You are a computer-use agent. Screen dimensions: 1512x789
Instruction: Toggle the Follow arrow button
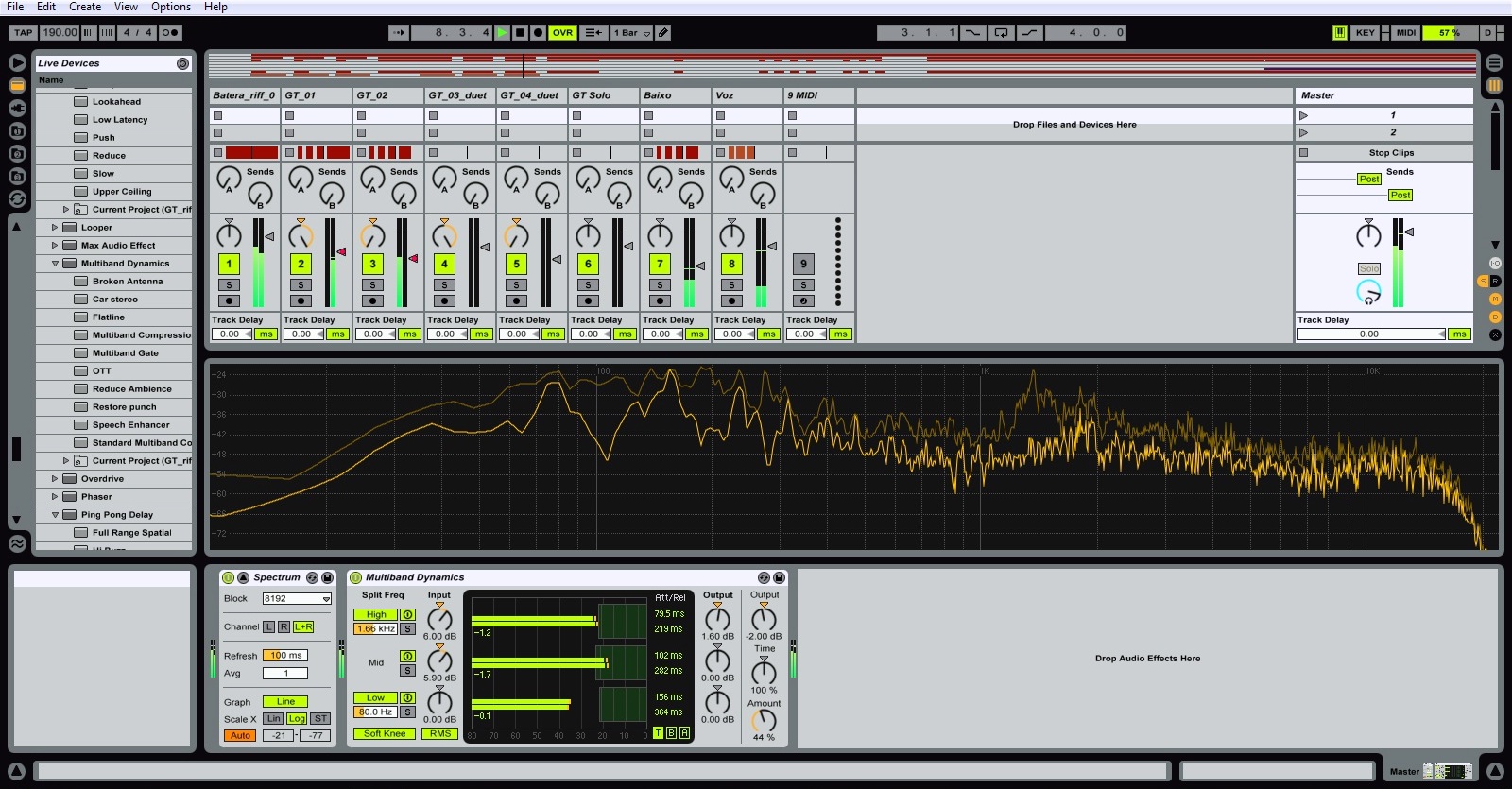[x=399, y=32]
